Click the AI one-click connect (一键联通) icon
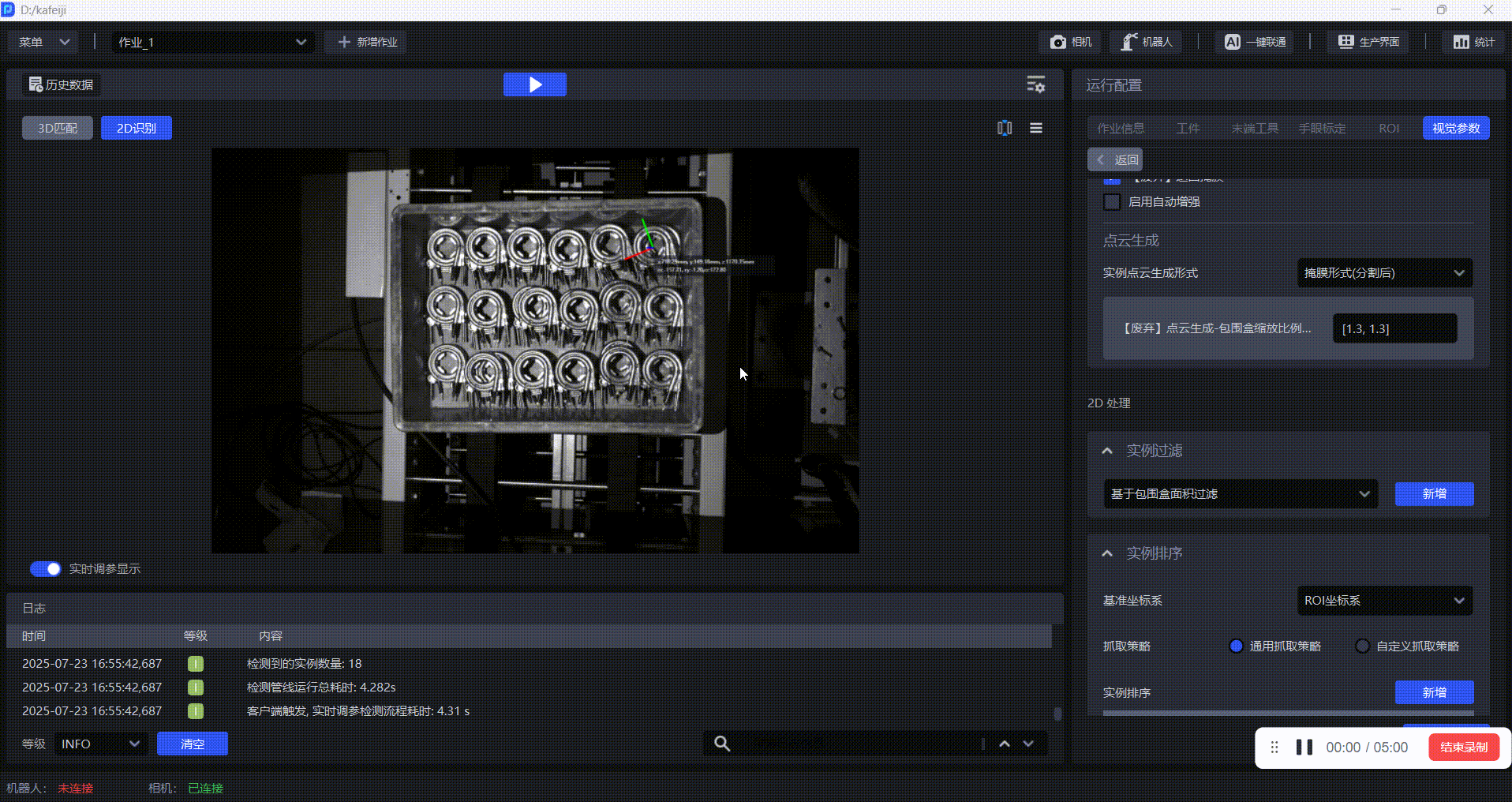This screenshot has height=802, width=1512. 1233,42
